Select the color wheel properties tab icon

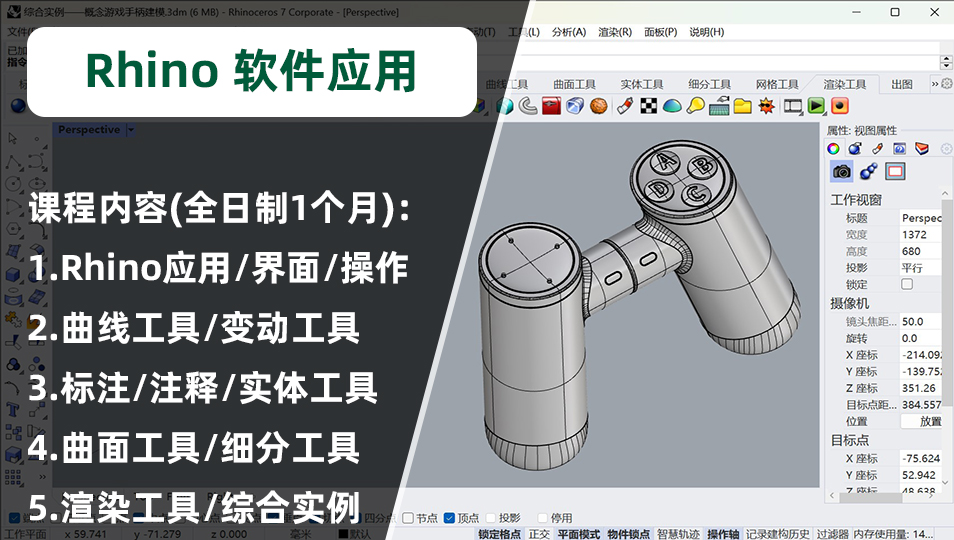pyautogui.click(x=834, y=148)
